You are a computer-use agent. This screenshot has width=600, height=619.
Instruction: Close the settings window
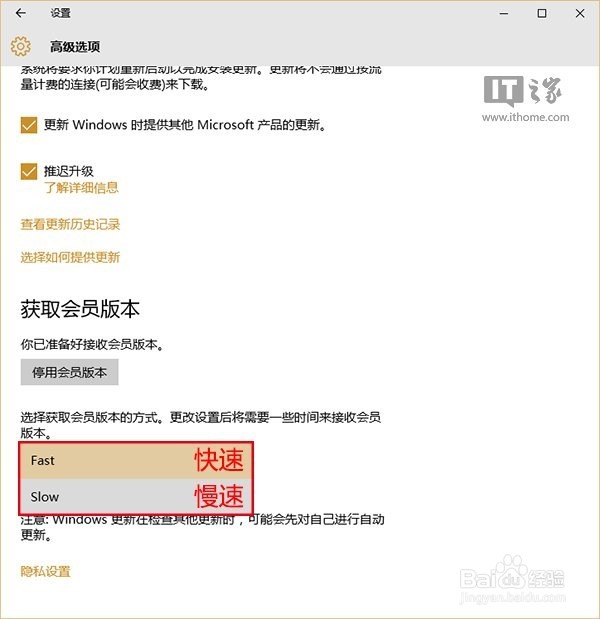tap(580, 13)
